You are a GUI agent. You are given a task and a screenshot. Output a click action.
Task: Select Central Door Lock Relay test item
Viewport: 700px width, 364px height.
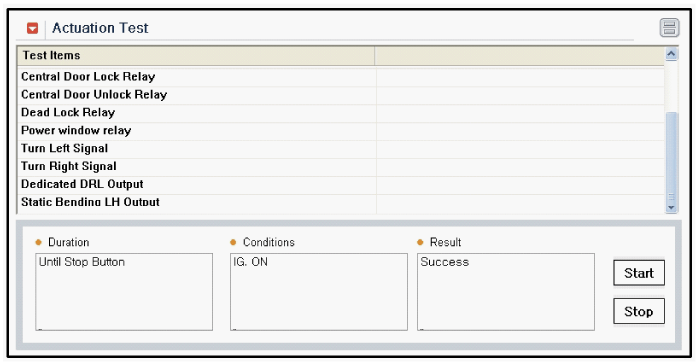coord(341,77)
